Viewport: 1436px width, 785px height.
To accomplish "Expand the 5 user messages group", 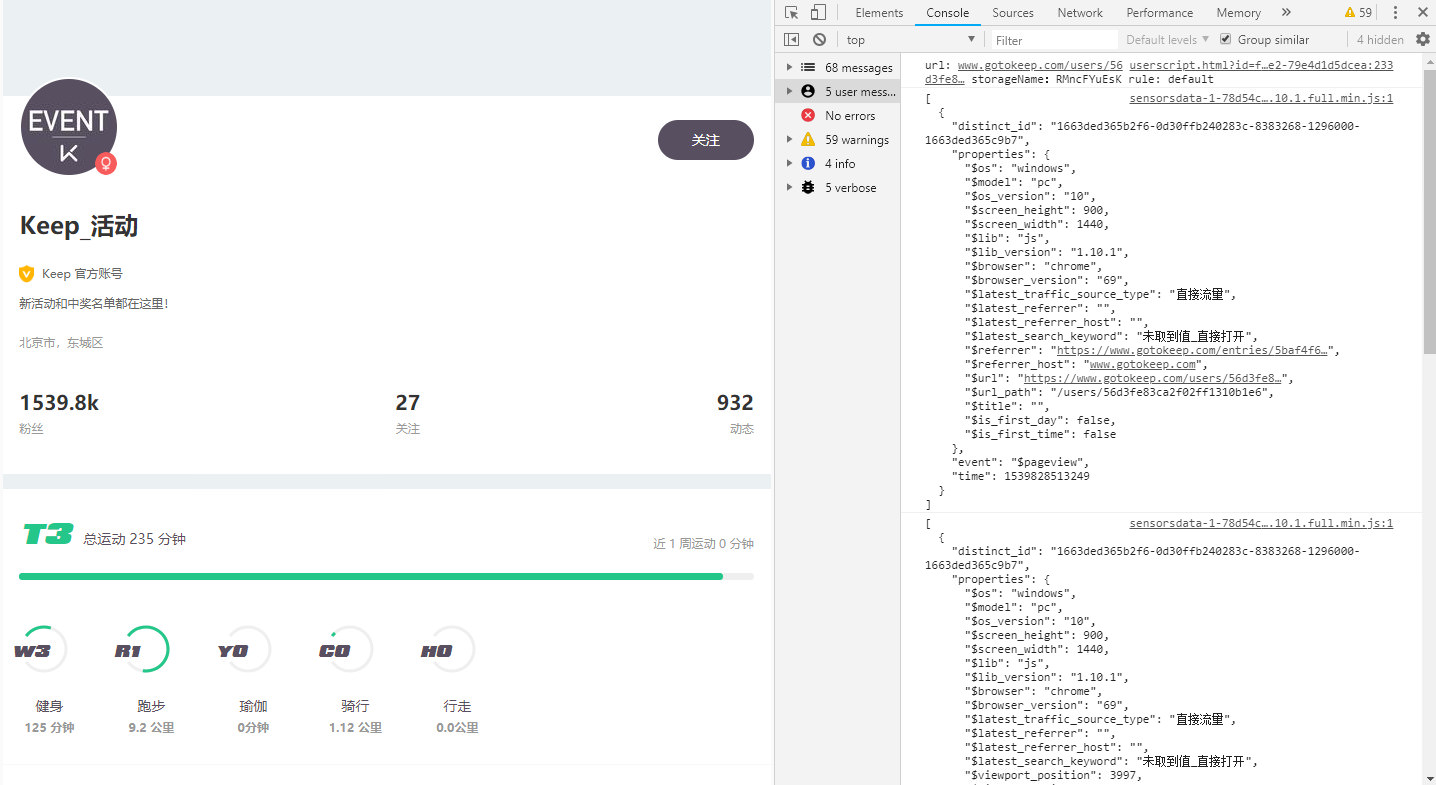I will pos(789,91).
